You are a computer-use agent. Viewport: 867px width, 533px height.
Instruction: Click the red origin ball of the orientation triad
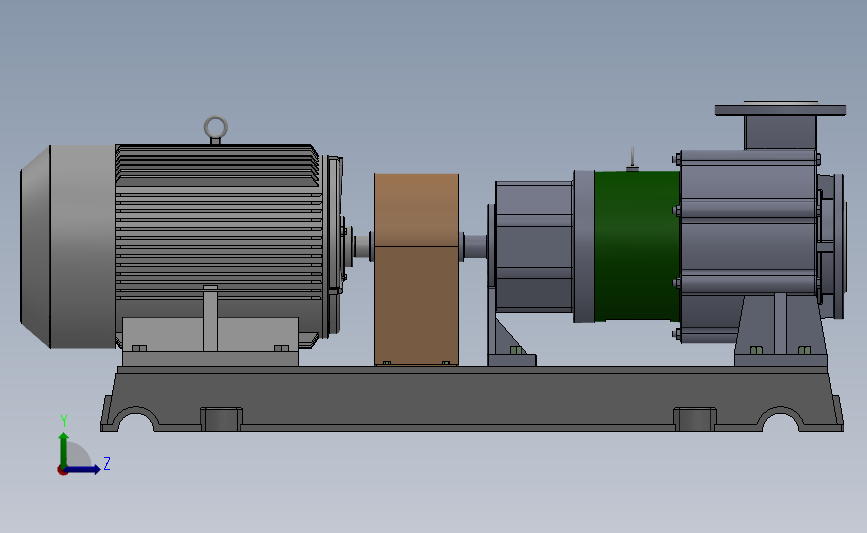point(62,471)
